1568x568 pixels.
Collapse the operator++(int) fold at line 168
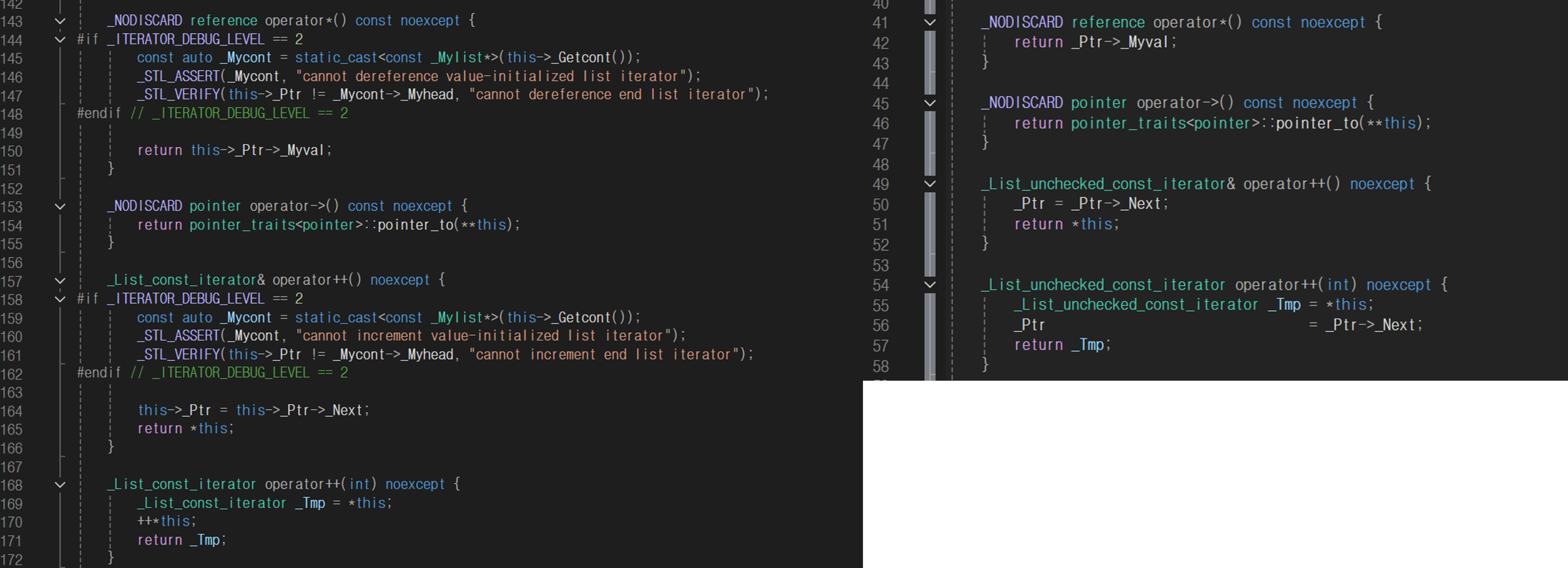(x=59, y=484)
